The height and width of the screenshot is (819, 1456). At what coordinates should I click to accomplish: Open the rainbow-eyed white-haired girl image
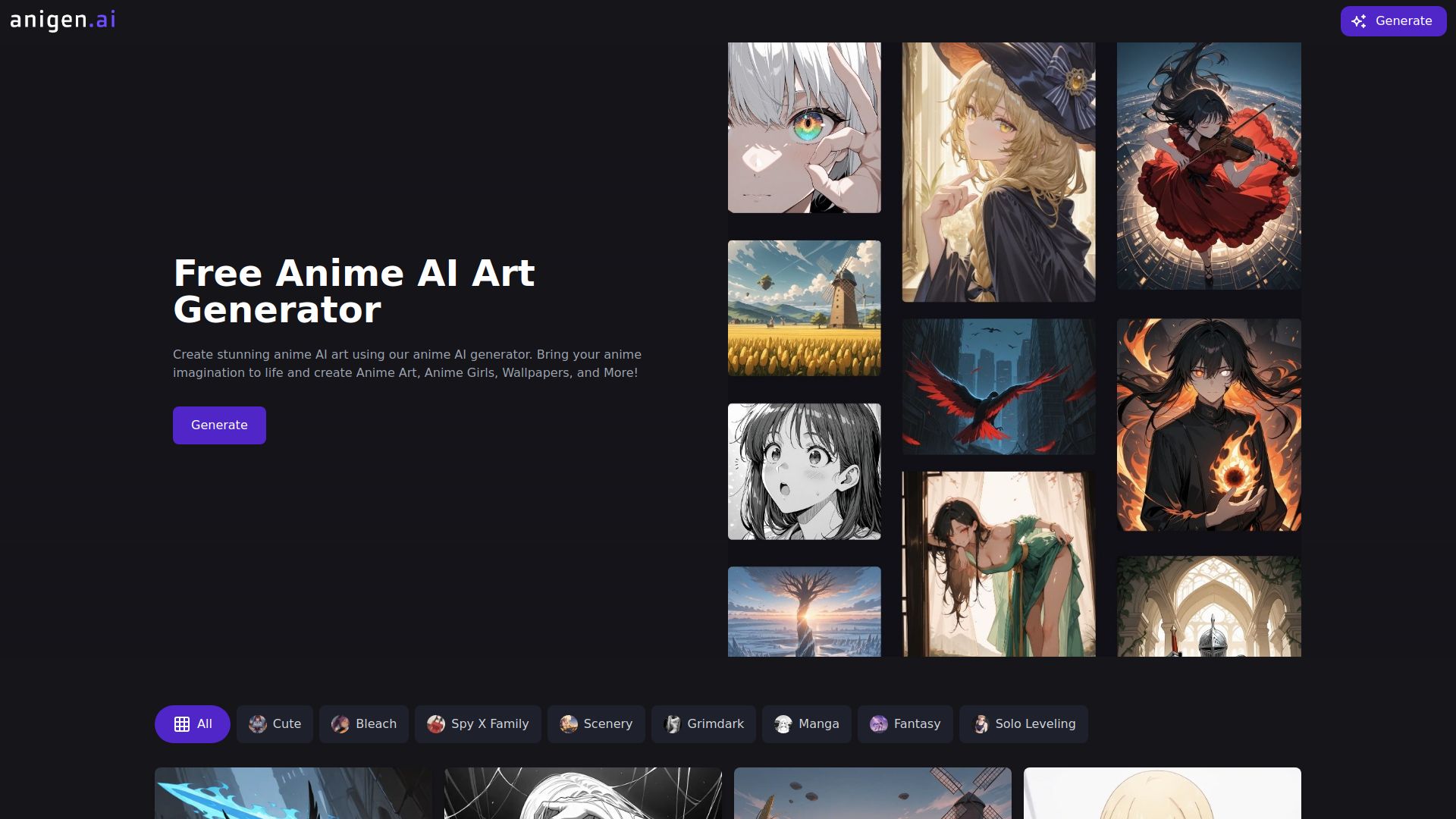point(804,127)
